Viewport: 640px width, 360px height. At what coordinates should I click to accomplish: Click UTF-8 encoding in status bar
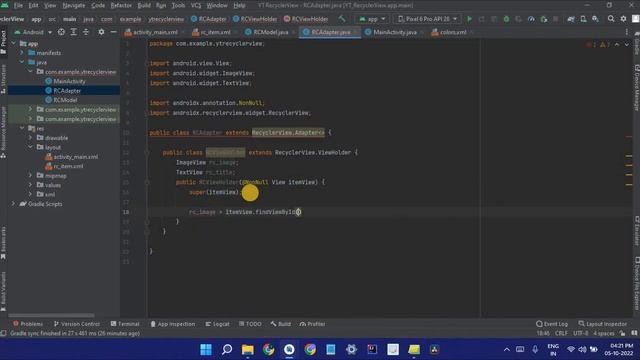coord(580,333)
